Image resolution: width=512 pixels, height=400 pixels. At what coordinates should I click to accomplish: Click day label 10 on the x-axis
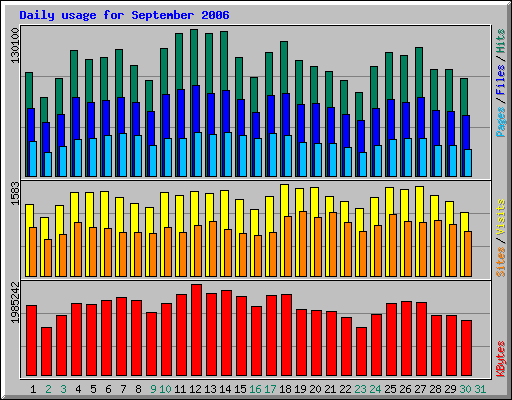click(165, 389)
